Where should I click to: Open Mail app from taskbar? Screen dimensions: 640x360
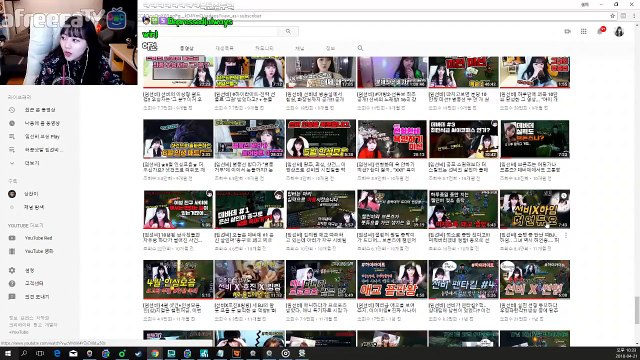[x=73, y=353]
